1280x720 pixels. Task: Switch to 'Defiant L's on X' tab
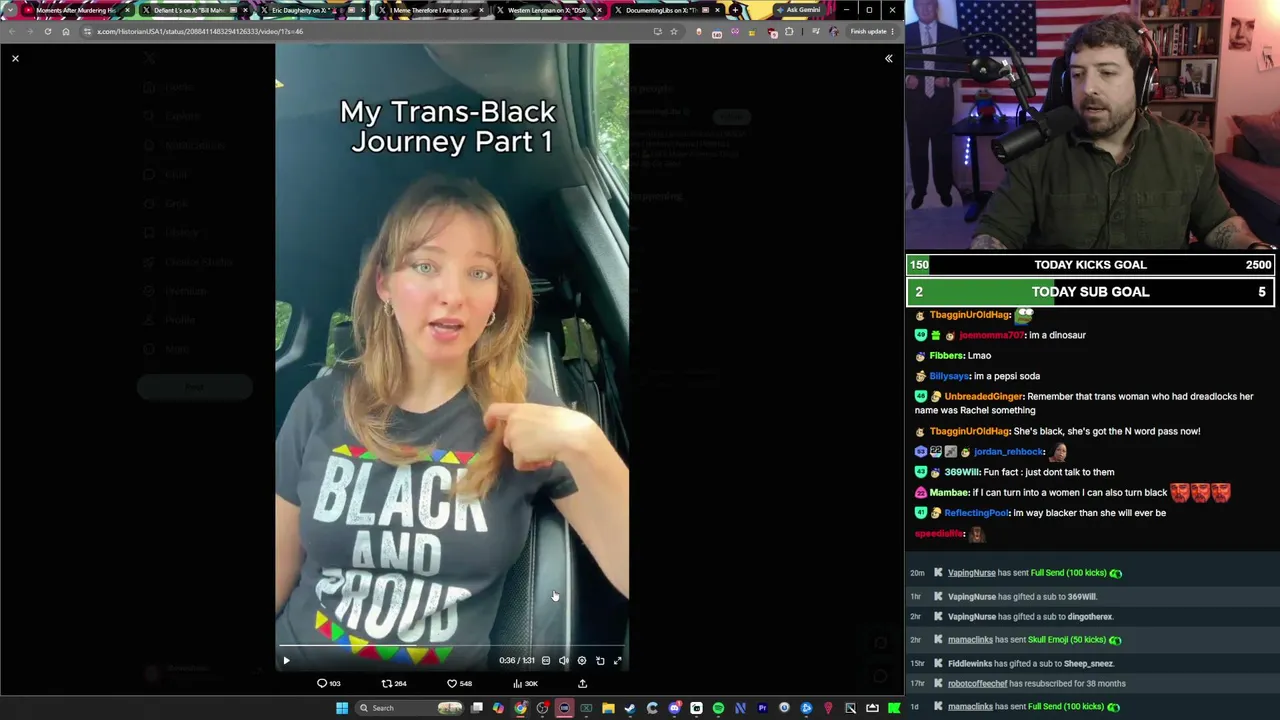[x=194, y=10]
